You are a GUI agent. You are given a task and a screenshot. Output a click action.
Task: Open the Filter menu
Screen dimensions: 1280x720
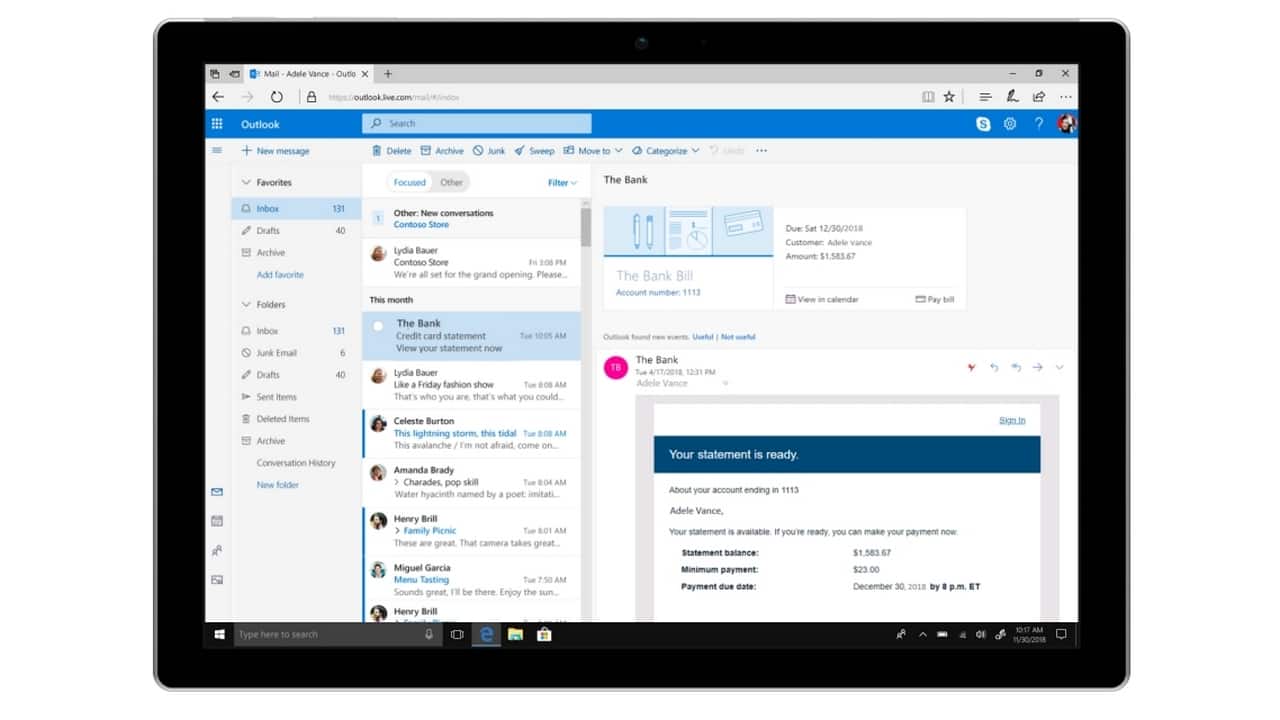(x=561, y=182)
